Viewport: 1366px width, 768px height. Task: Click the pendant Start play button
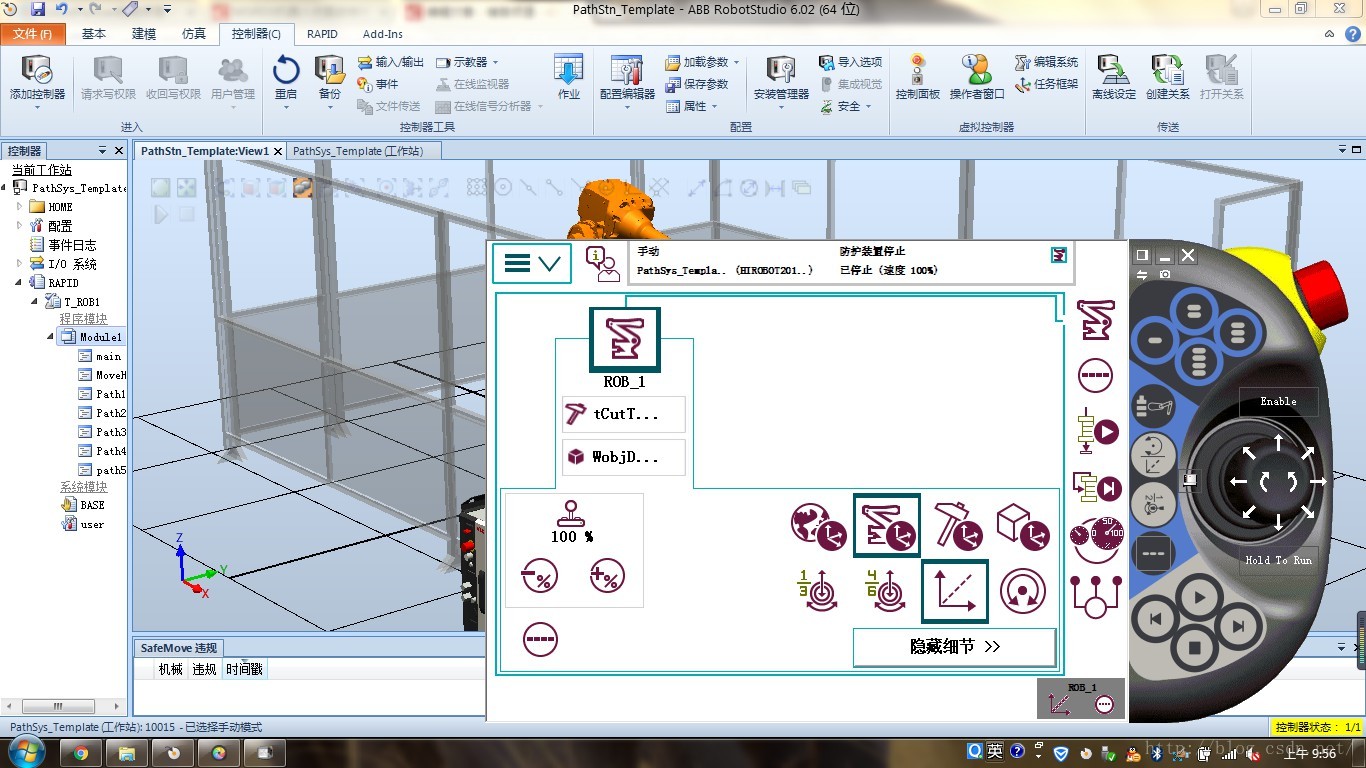tap(1199, 599)
